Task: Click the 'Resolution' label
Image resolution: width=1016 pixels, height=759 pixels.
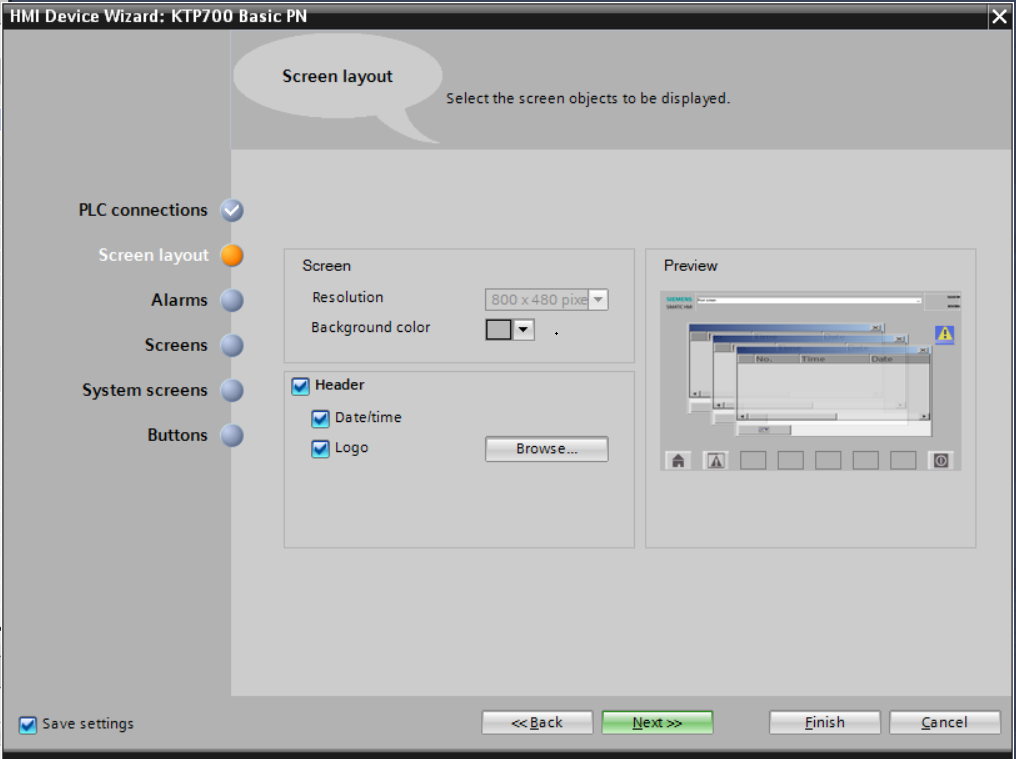Action: pos(347,298)
